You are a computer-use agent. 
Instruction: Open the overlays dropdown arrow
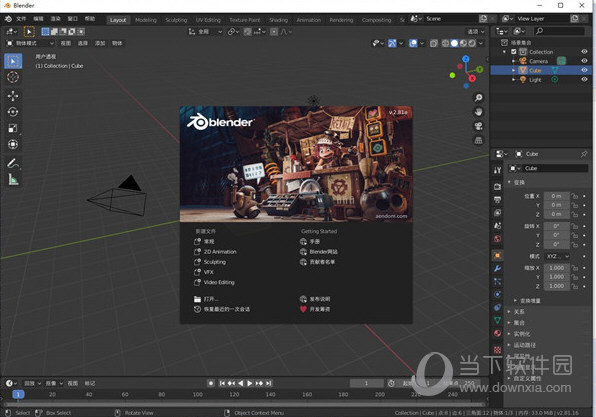[422, 43]
